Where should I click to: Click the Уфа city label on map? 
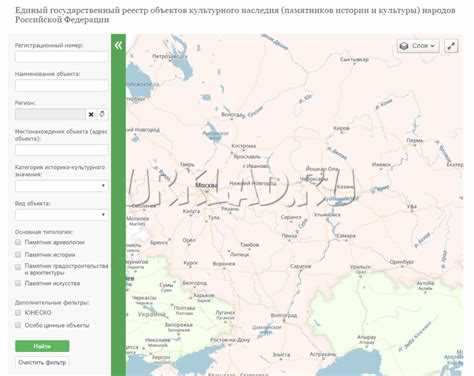(412, 206)
